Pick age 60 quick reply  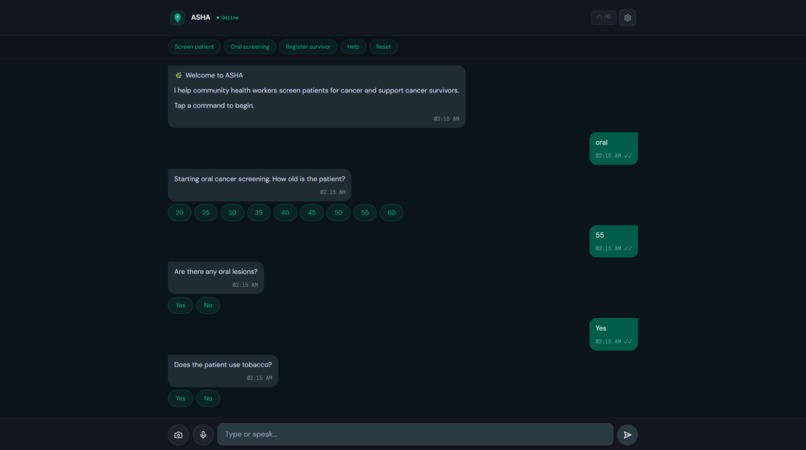pyautogui.click(x=391, y=213)
